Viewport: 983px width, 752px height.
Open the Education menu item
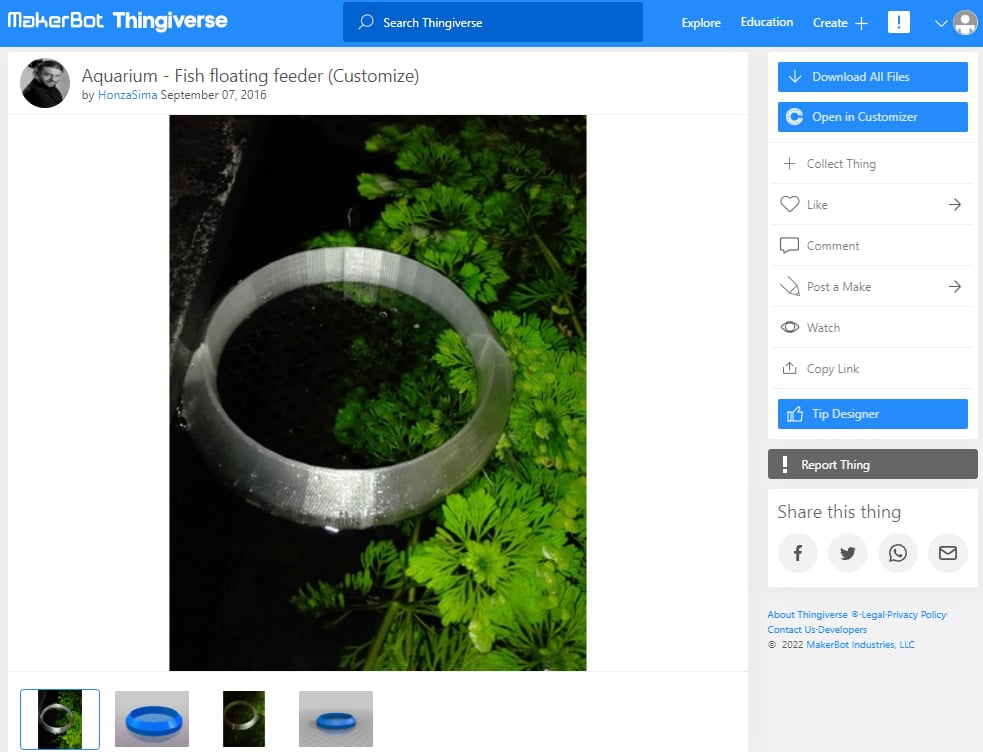767,22
